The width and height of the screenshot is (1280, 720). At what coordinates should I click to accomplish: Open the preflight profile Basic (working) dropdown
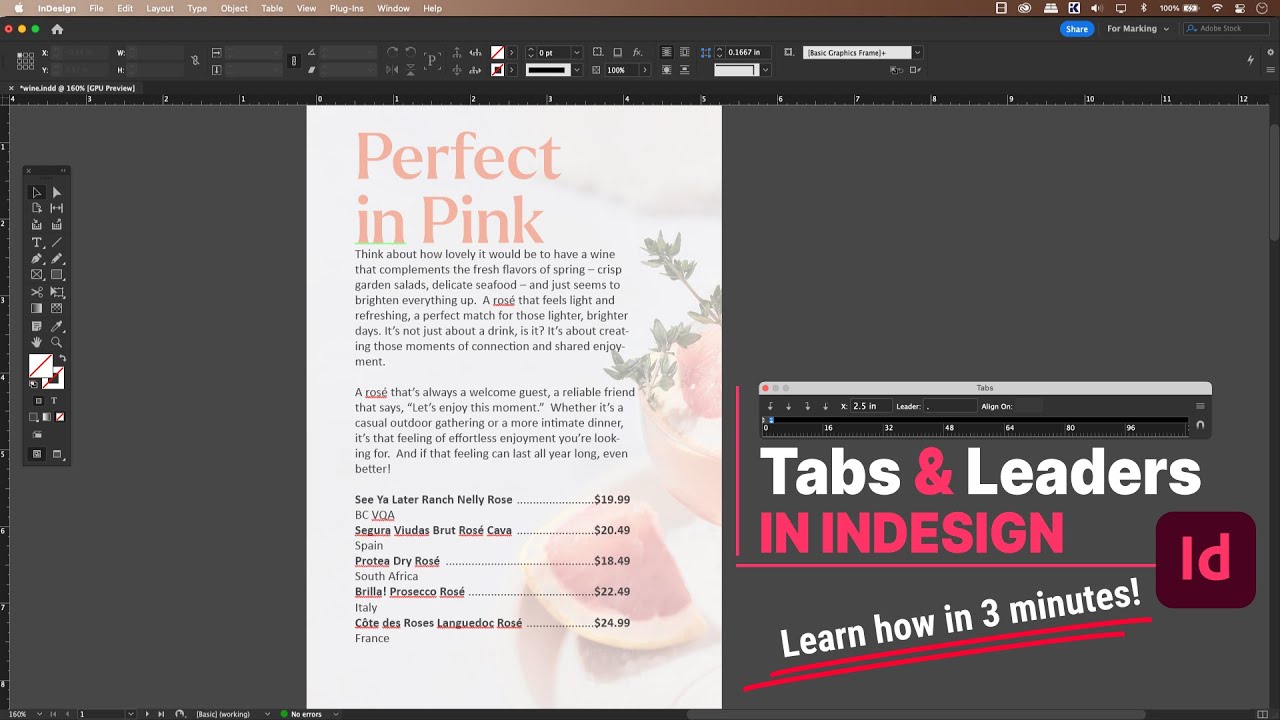(x=266, y=714)
